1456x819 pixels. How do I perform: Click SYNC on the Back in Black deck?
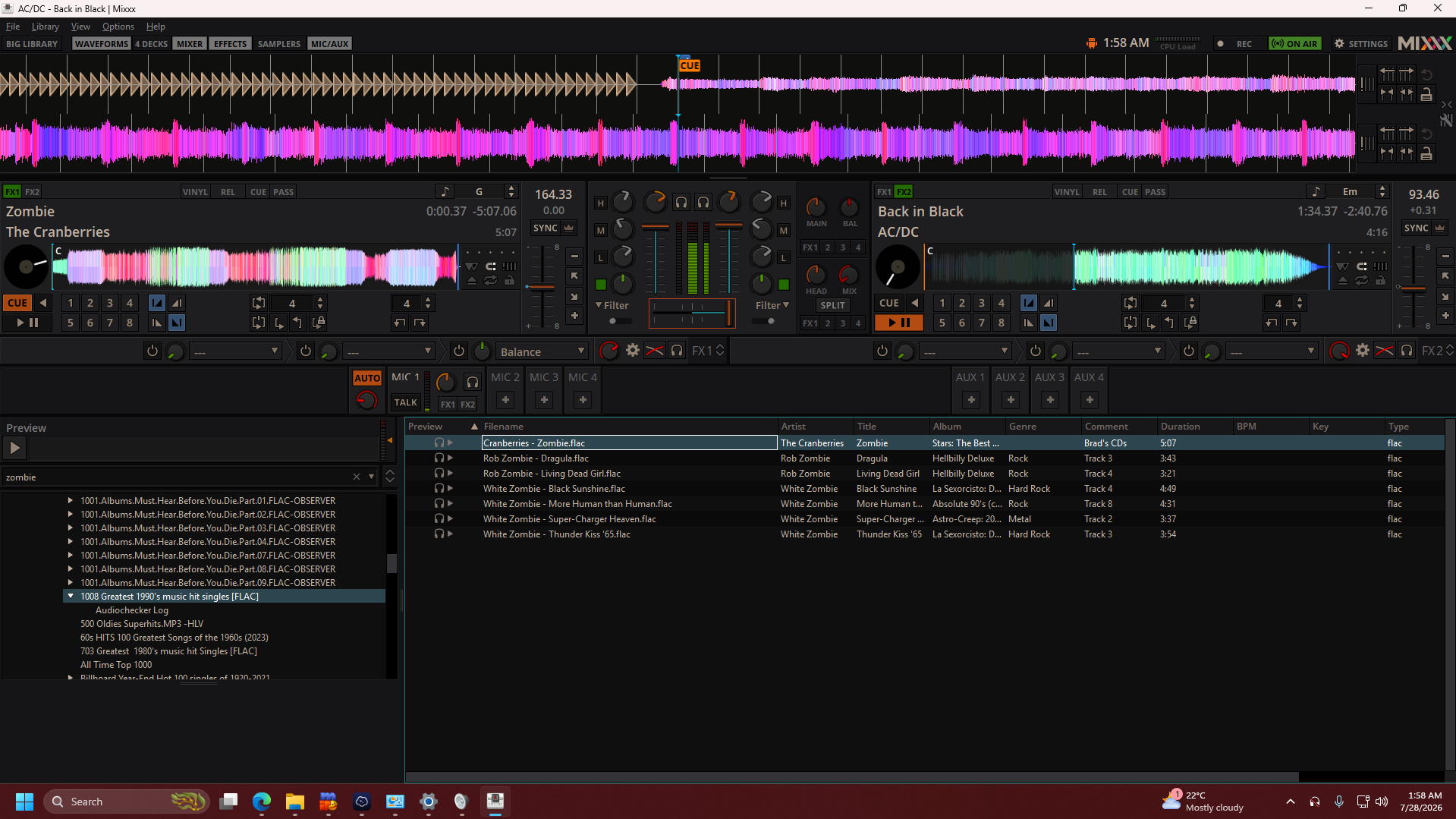(1416, 228)
